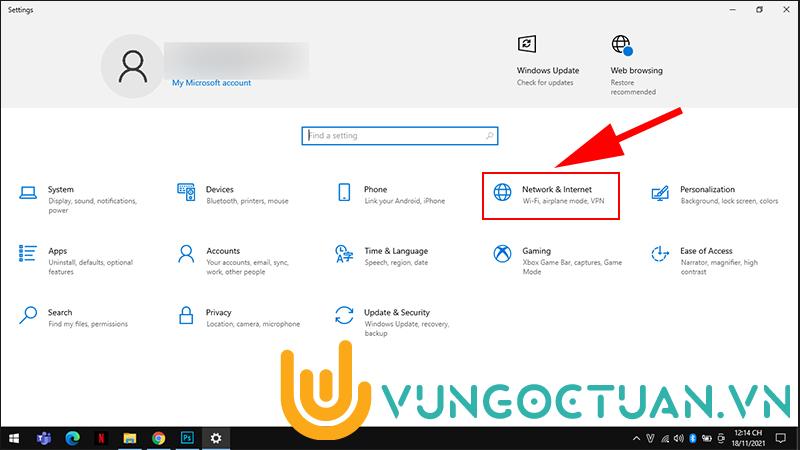The height and width of the screenshot is (450, 800).
Task: Open the System settings category
Action: 78,199
